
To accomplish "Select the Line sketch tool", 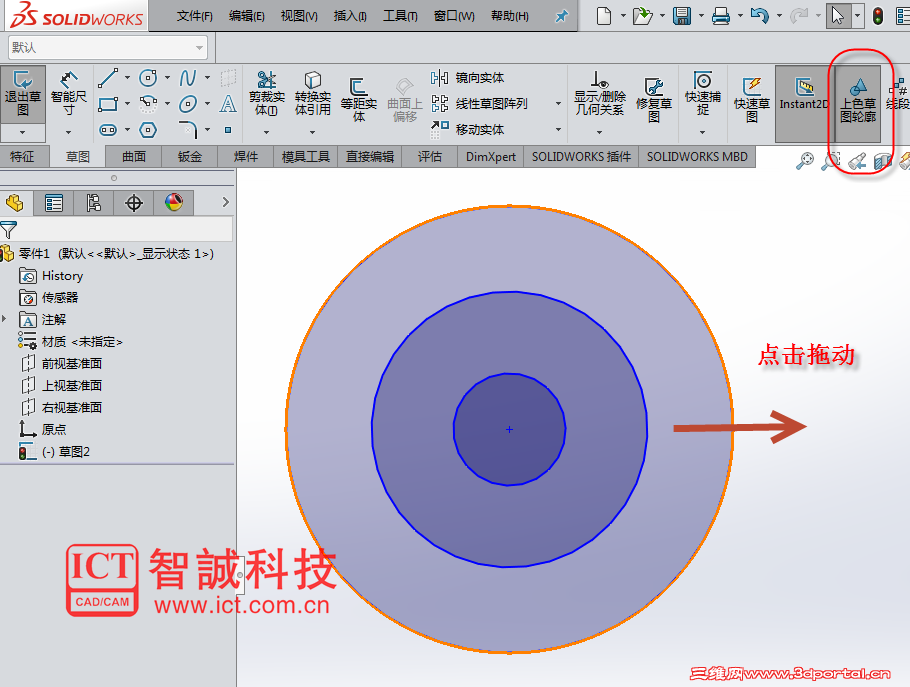I will [x=108, y=78].
